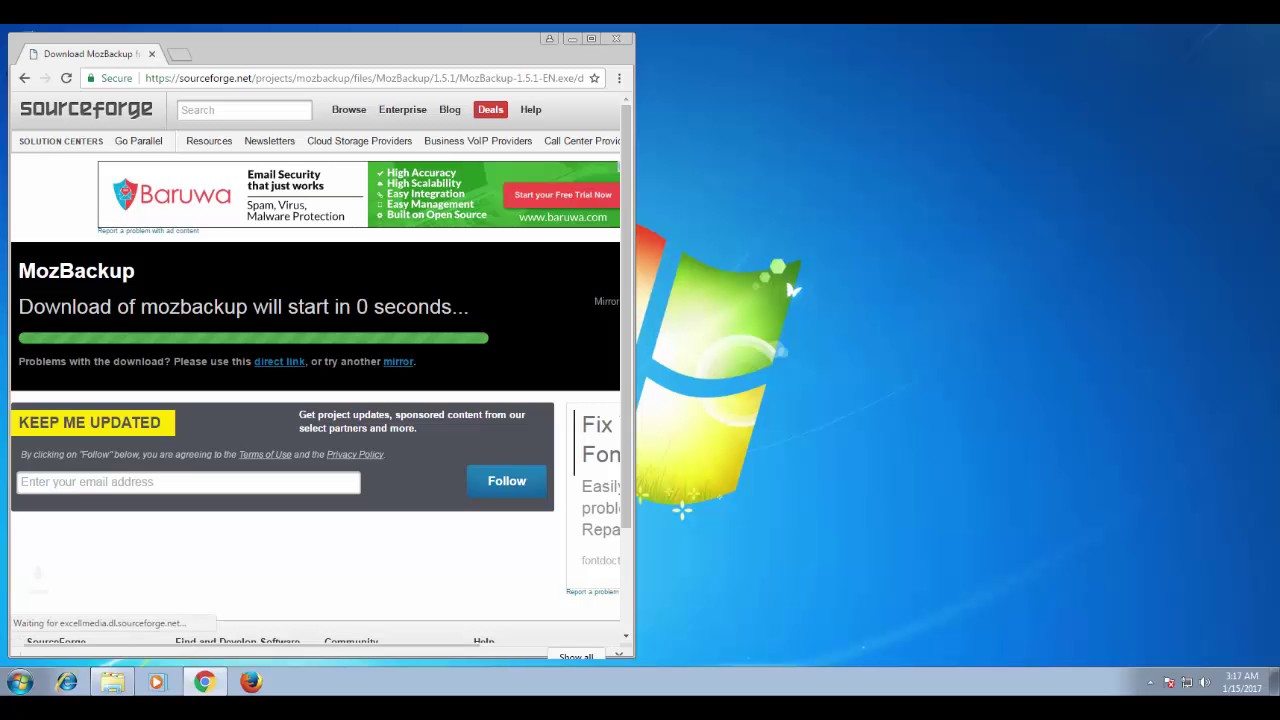Open the volume speaker icon

click(x=1205, y=683)
